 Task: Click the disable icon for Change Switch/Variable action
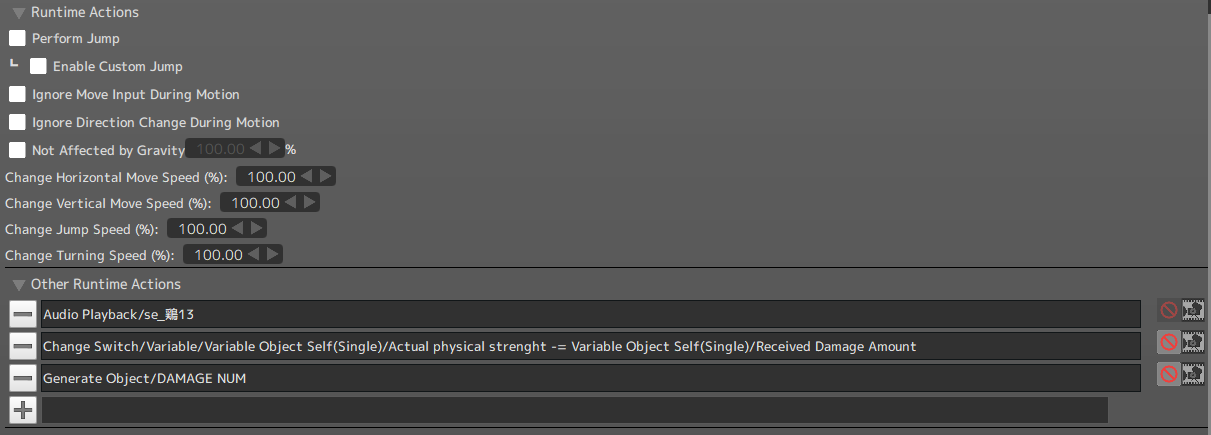click(1168, 342)
